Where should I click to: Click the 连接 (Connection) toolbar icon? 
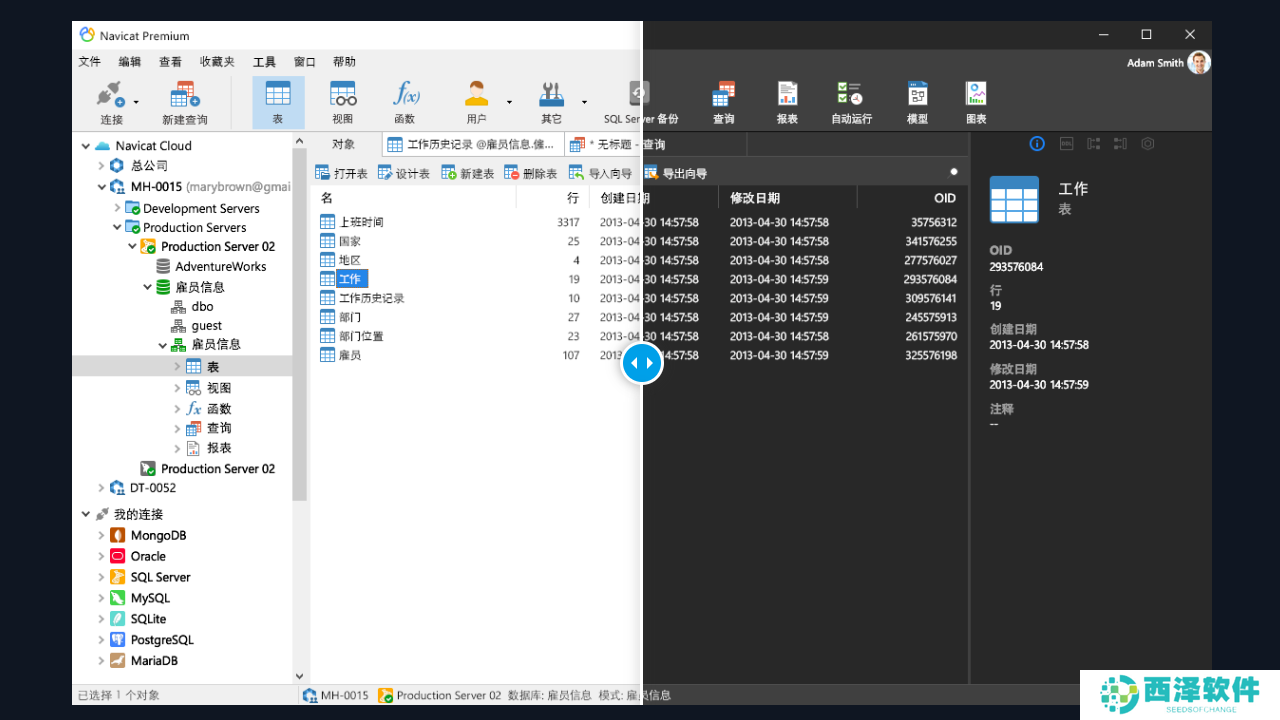click(109, 95)
